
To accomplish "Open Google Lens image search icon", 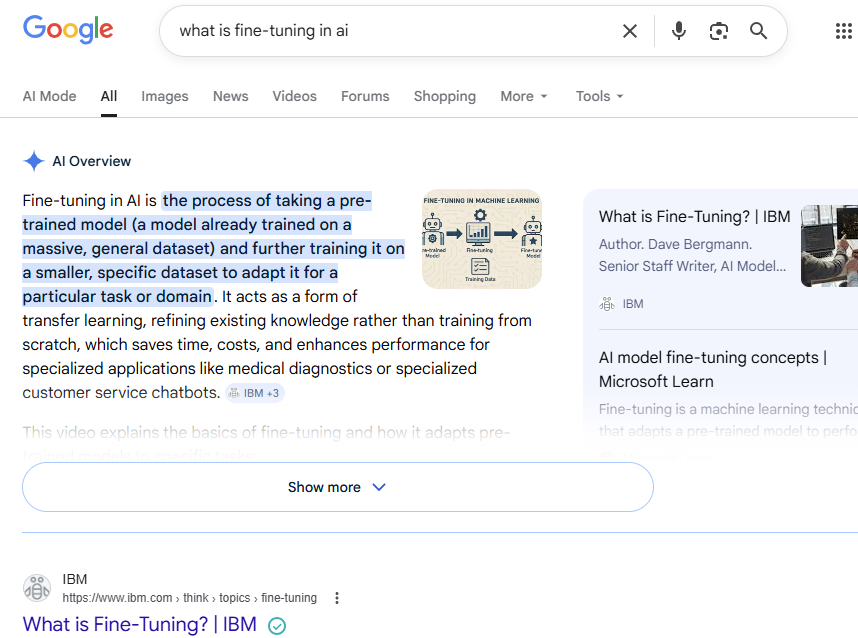I will [718, 31].
